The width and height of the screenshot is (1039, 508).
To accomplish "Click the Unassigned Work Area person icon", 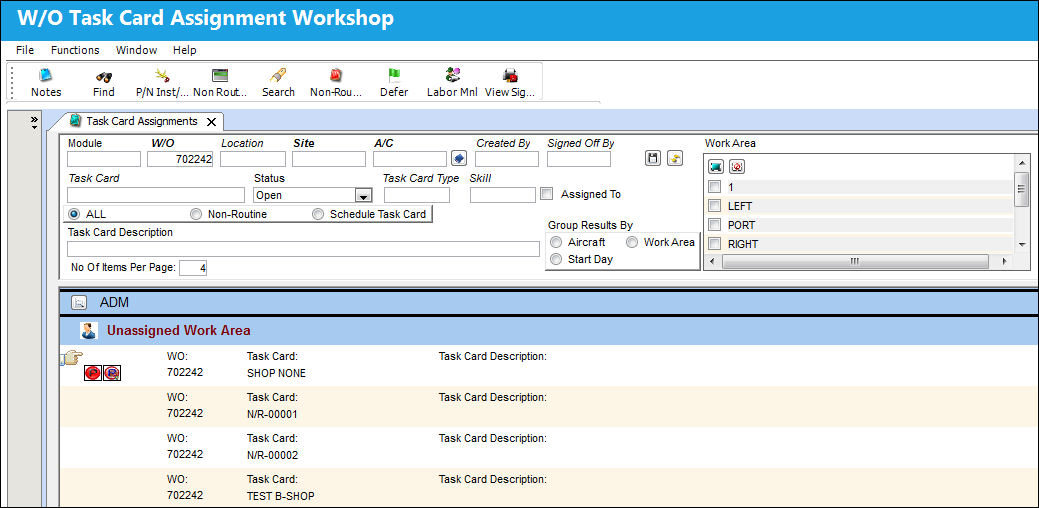I will 89,330.
